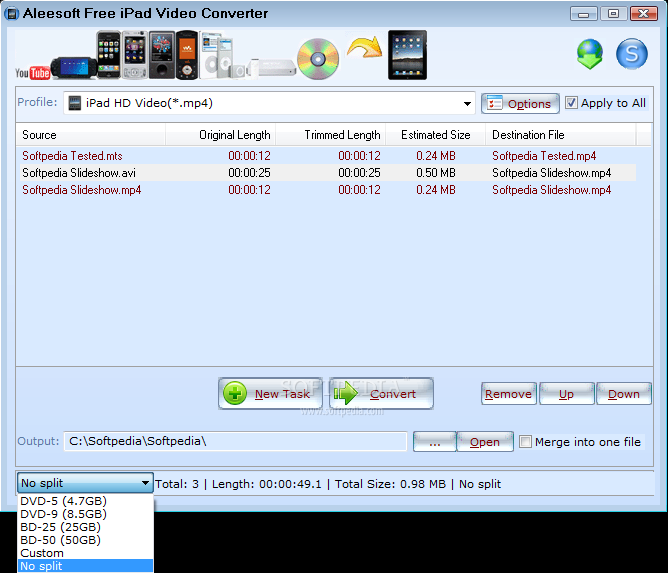Select Softpedia Slideshow.avi source row
The width and height of the screenshot is (668, 573).
[x=328, y=173]
